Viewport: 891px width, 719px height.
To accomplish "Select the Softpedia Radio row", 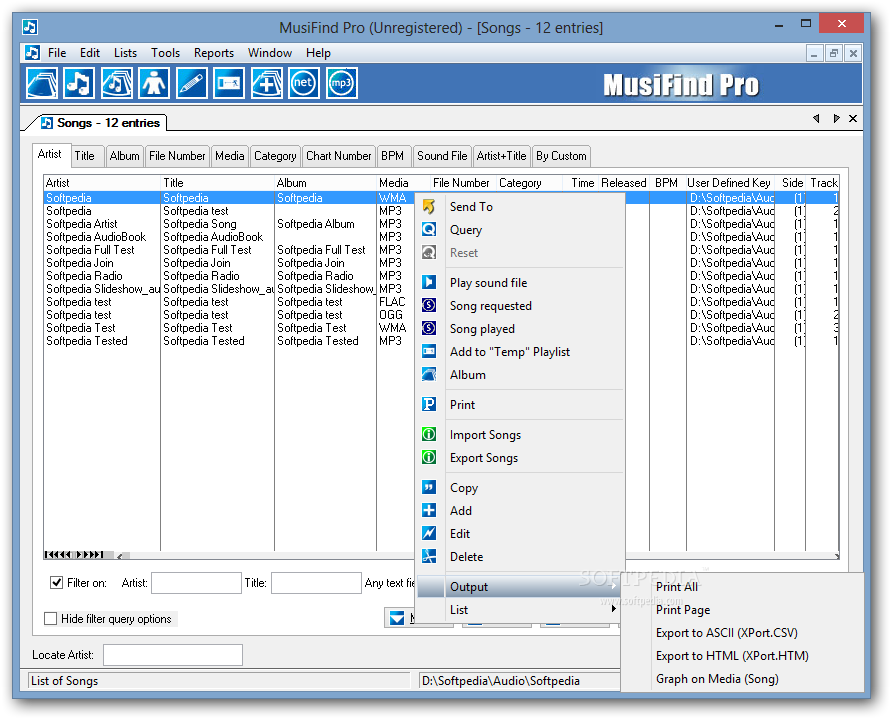I will click(227, 276).
